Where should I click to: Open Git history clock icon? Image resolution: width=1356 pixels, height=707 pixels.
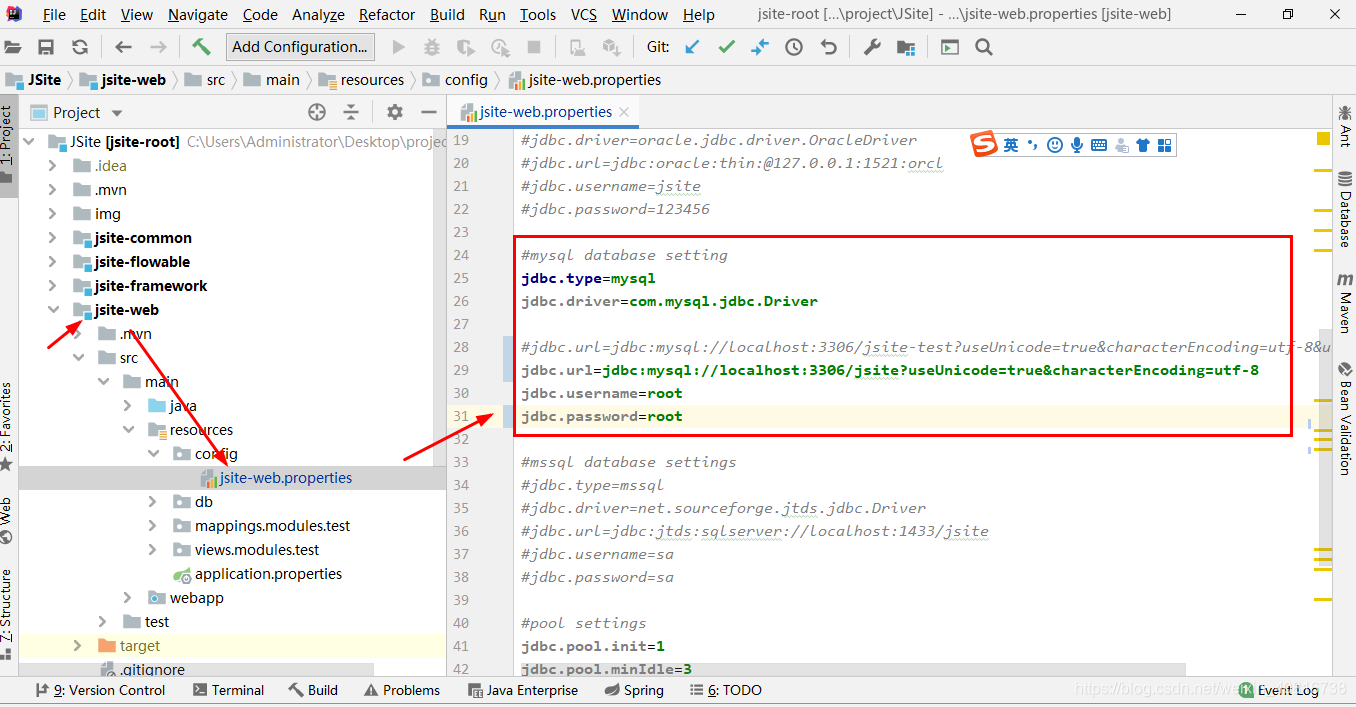pyautogui.click(x=794, y=47)
